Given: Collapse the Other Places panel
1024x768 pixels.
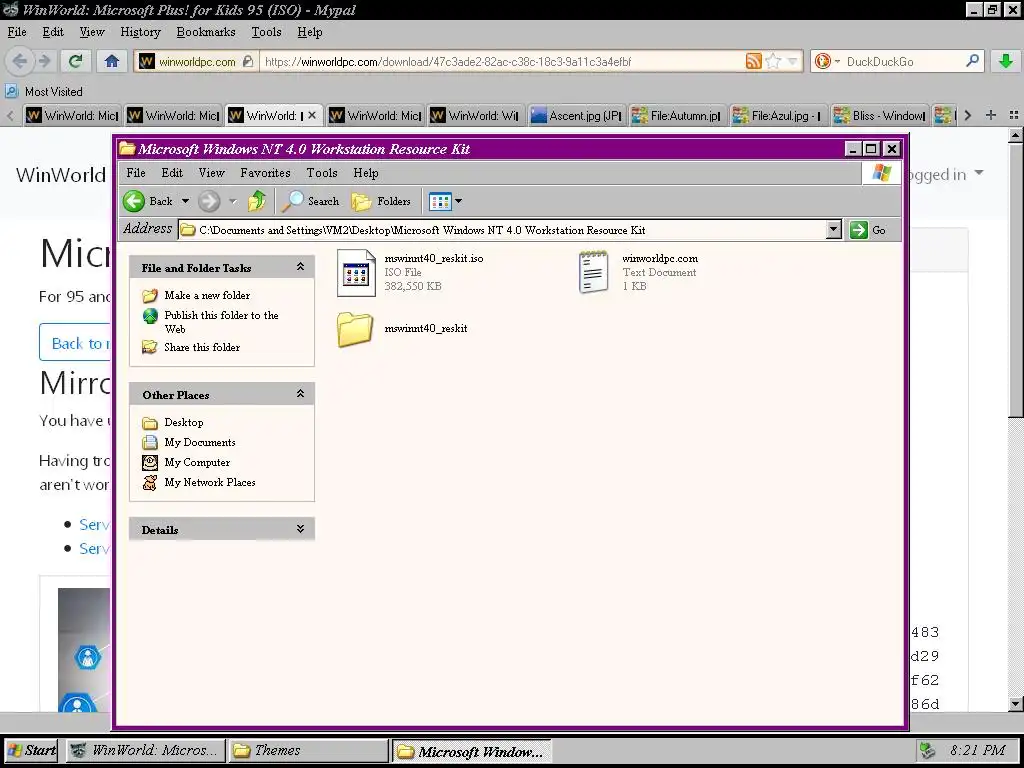Looking at the screenshot, I should pyautogui.click(x=300, y=394).
